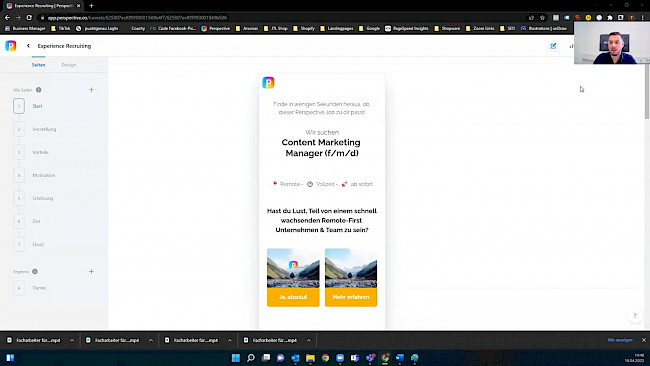
Task: Show info icon next to Alle Seiten
Action: coord(39,90)
